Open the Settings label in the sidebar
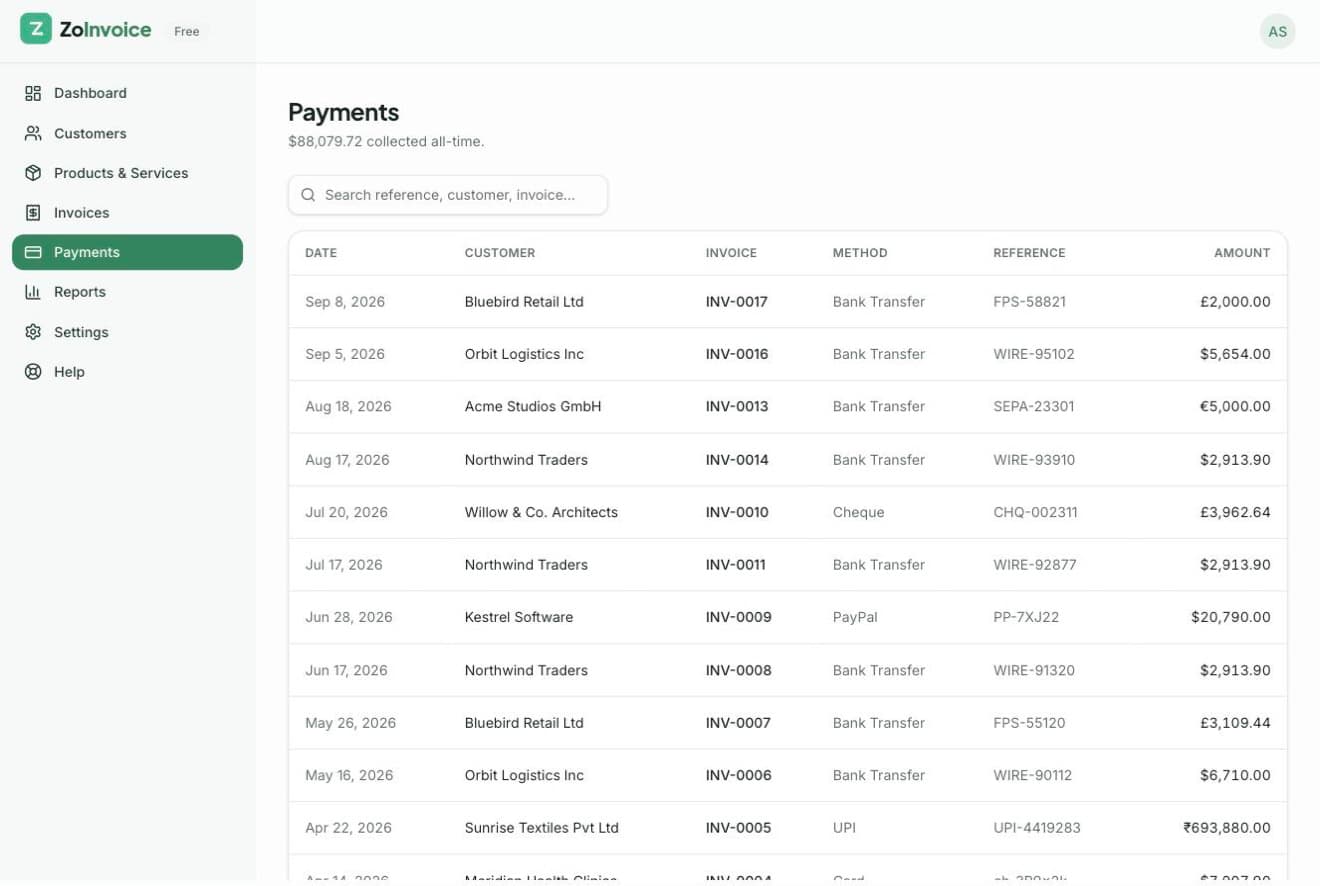The height and width of the screenshot is (886, 1320). (81, 332)
